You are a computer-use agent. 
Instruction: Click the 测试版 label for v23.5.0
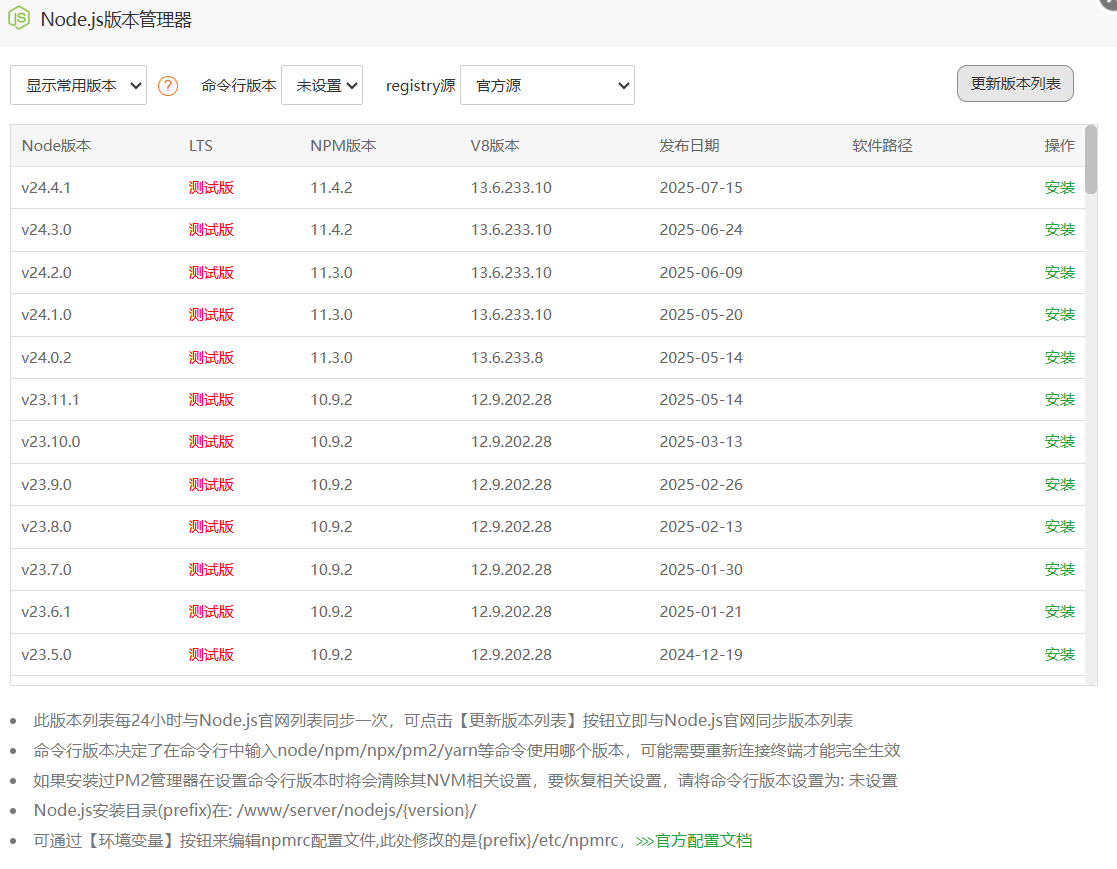pyautogui.click(x=211, y=654)
